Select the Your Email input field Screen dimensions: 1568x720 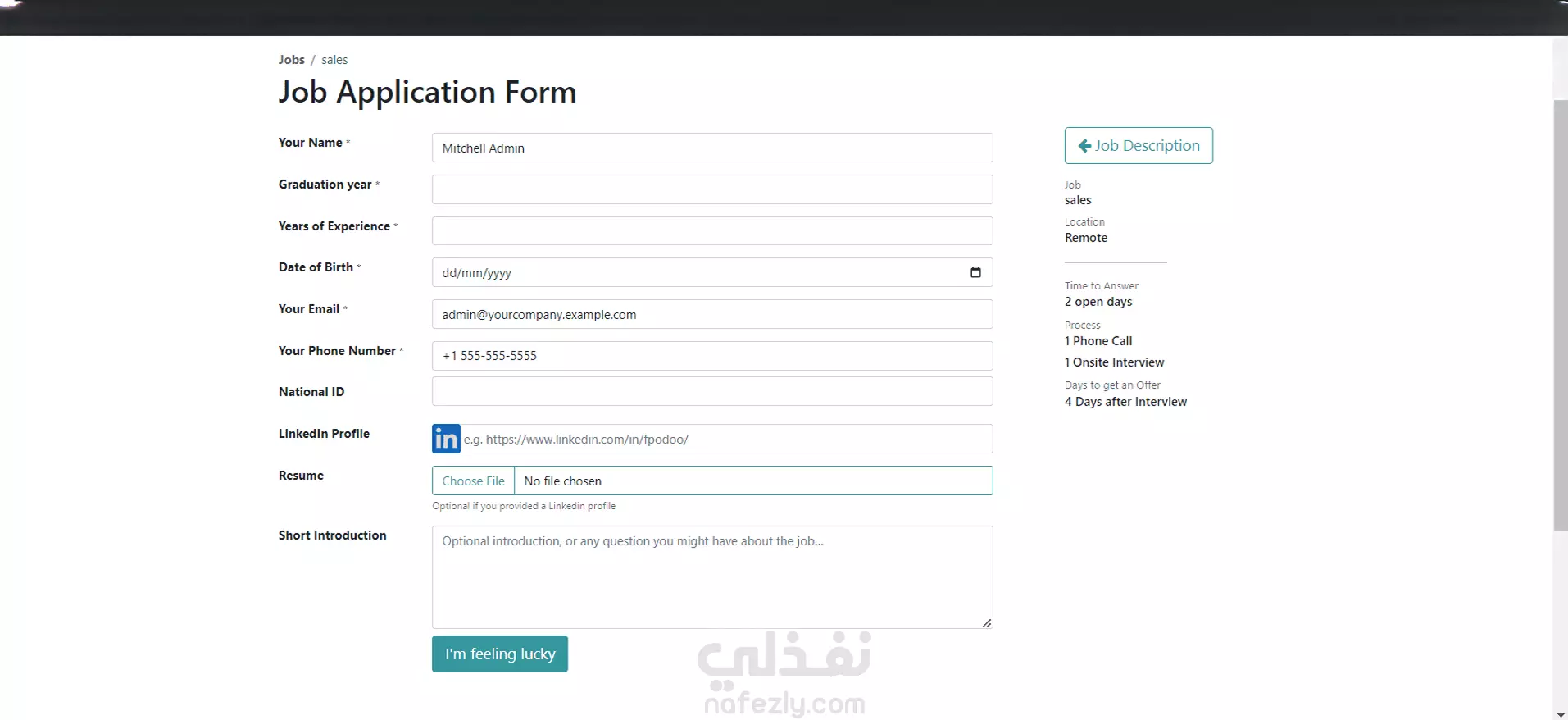[x=712, y=314]
